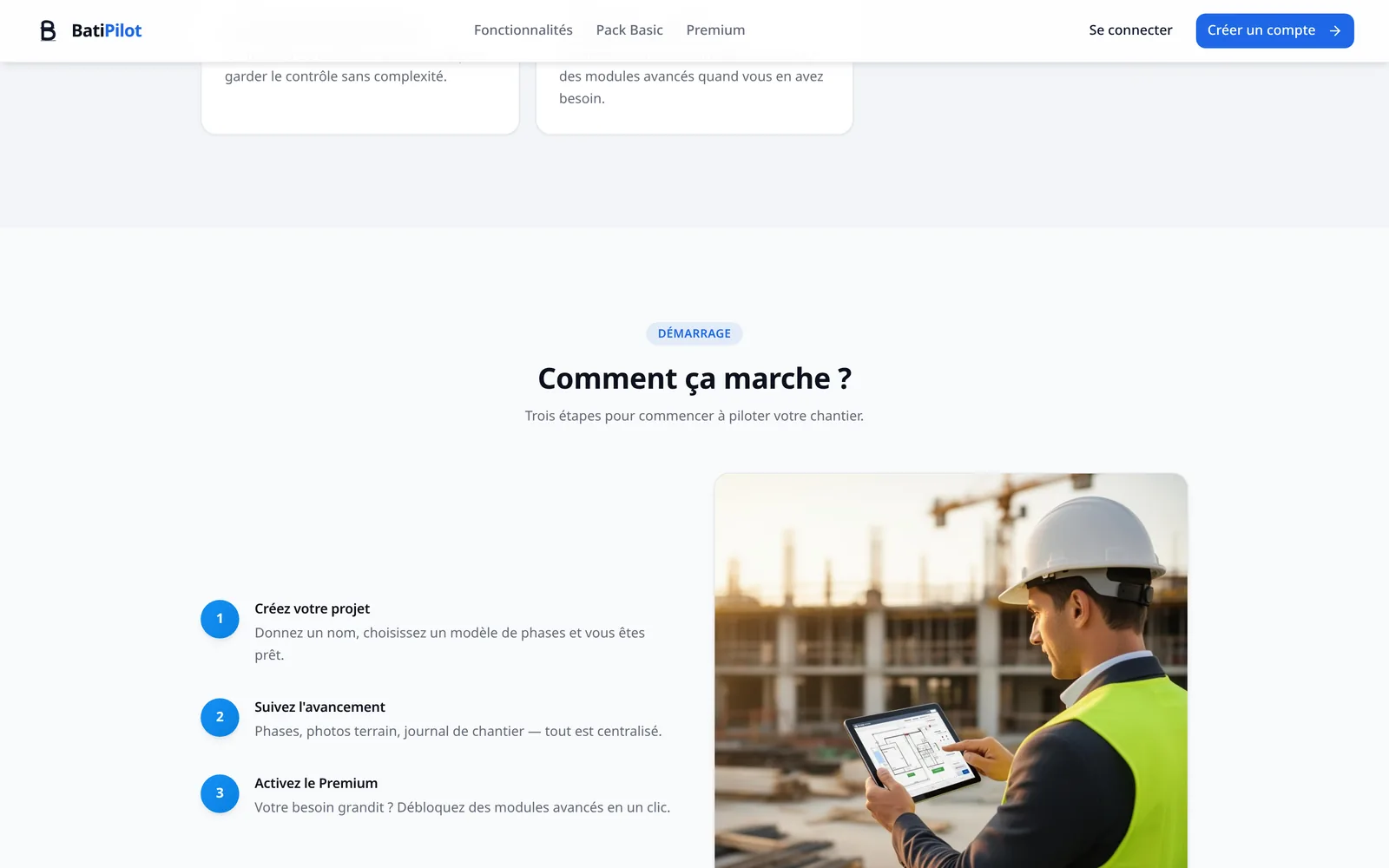The height and width of the screenshot is (868, 1389).
Task: Click 'Votre besoin grandit ?' description text
Action: pos(463,807)
